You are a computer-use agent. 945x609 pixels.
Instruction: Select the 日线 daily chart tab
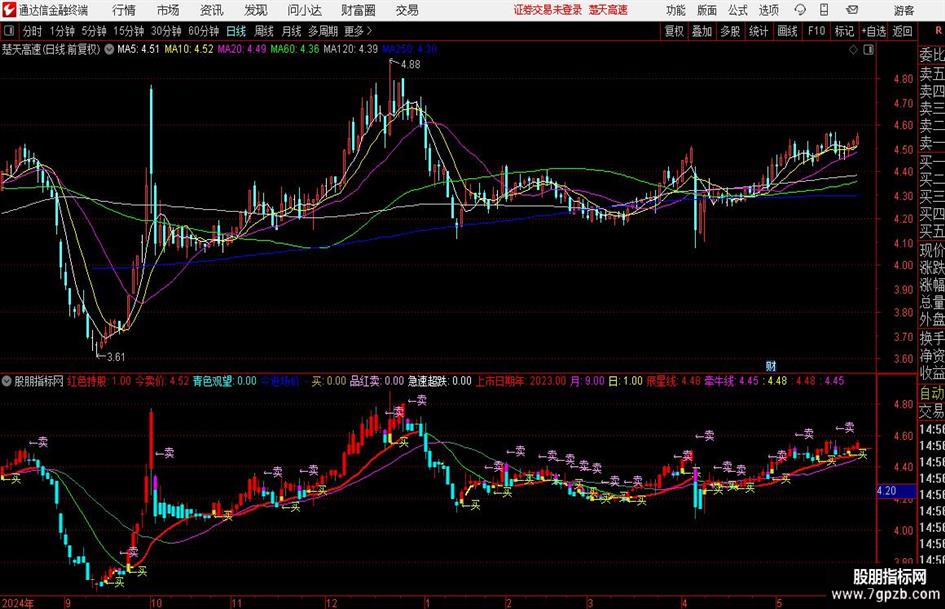pyautogui.click(x=236, y=31)
